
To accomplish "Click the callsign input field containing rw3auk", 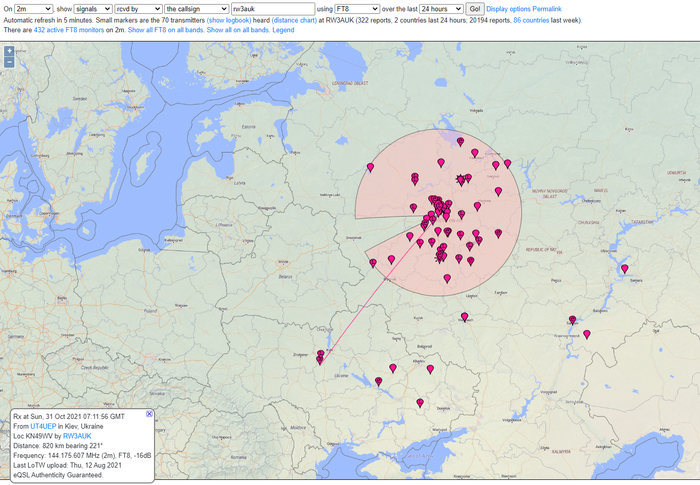I will pyautogui.click(x=272, y=8).
